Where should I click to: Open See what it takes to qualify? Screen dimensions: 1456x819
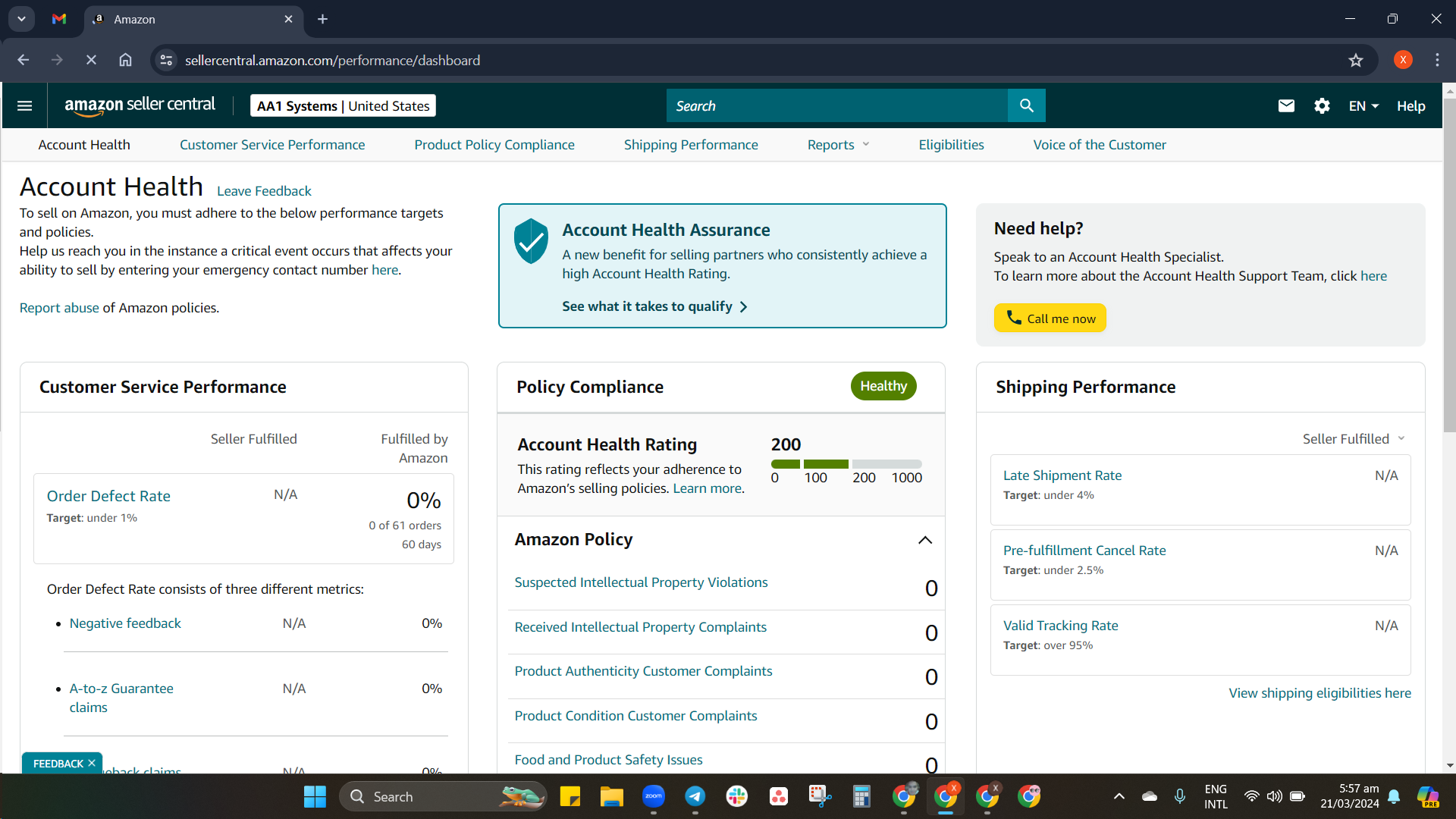[654, 306]
